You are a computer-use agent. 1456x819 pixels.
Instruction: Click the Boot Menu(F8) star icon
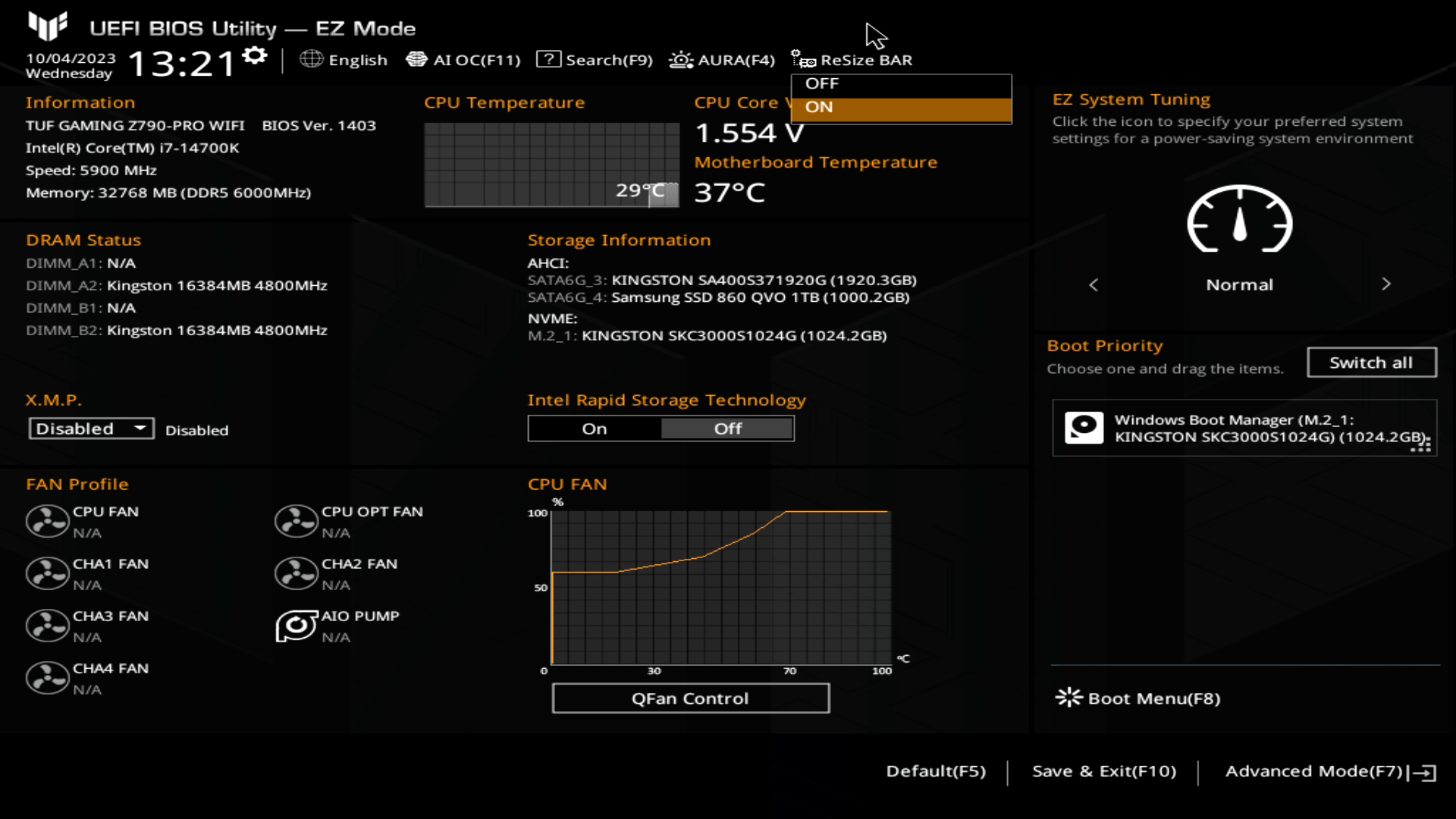[1068, 697]
